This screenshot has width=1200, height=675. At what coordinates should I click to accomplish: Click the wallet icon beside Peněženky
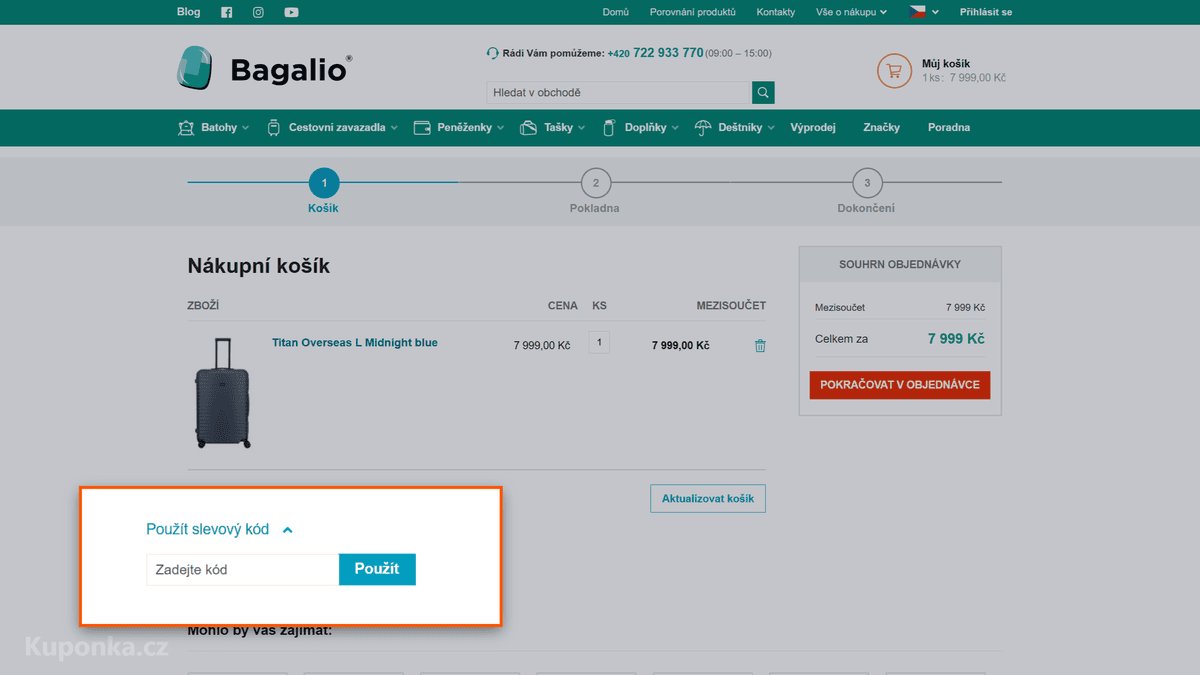point(422,128)
